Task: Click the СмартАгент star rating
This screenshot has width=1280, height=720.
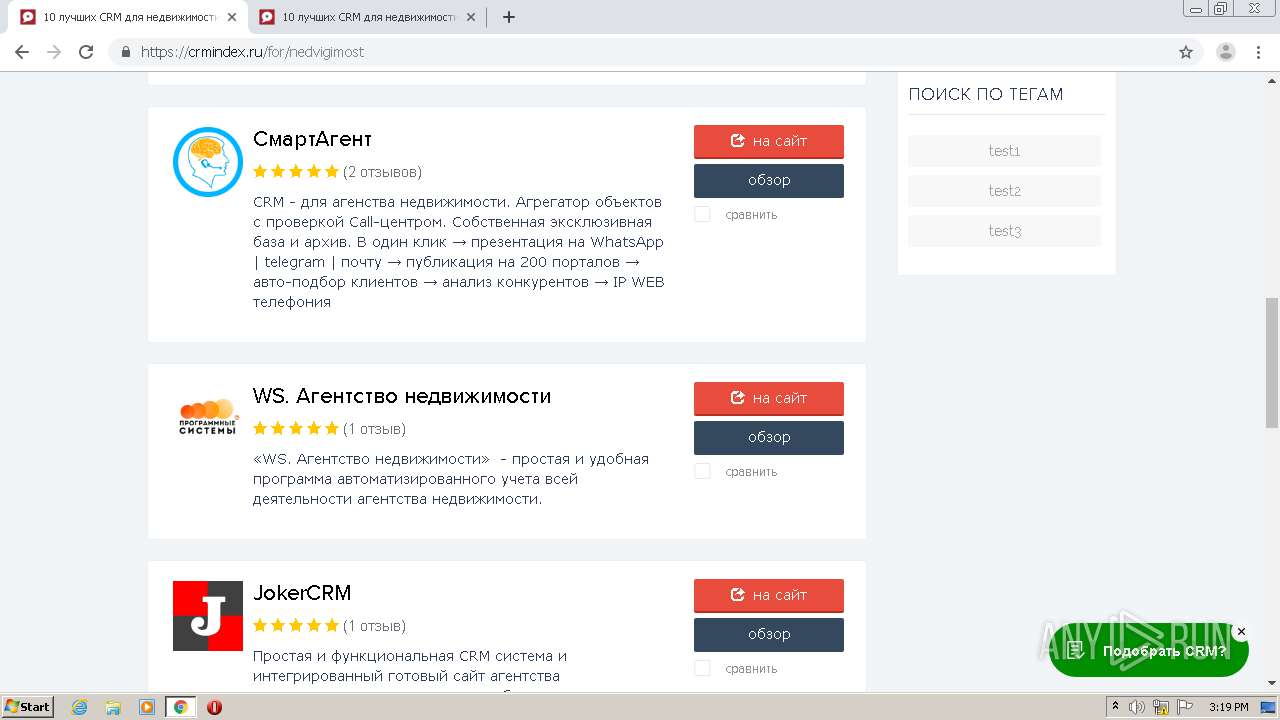Action: tap(296, 172)
